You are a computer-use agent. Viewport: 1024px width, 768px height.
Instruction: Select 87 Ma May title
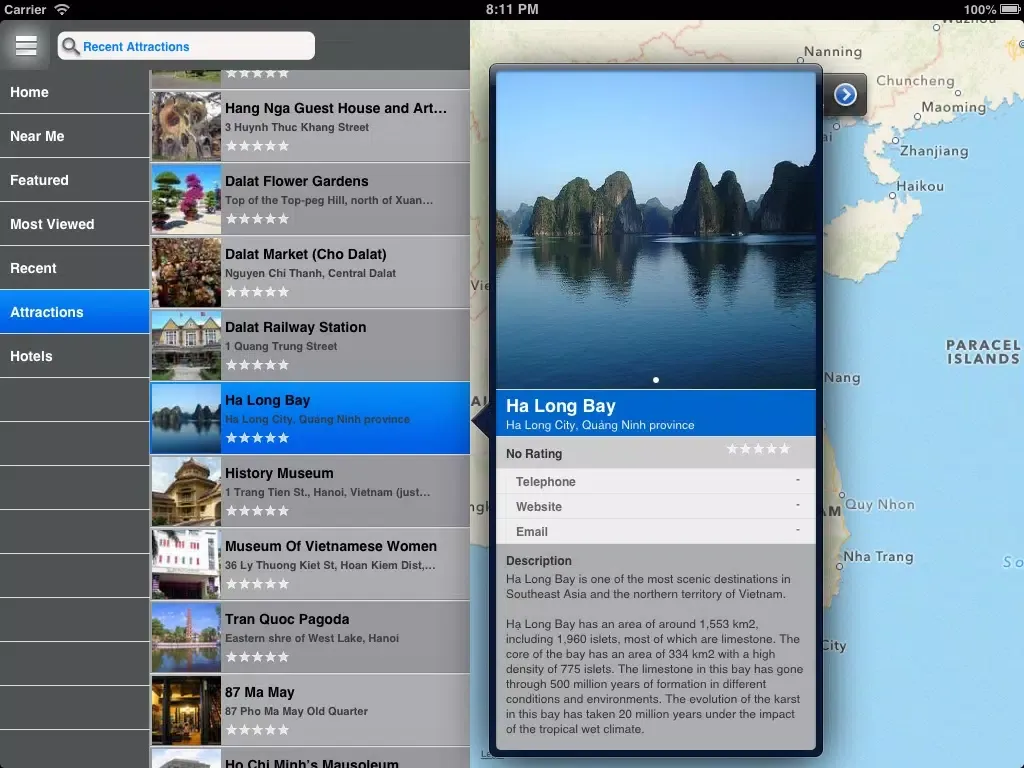click(x=259, y=692)
